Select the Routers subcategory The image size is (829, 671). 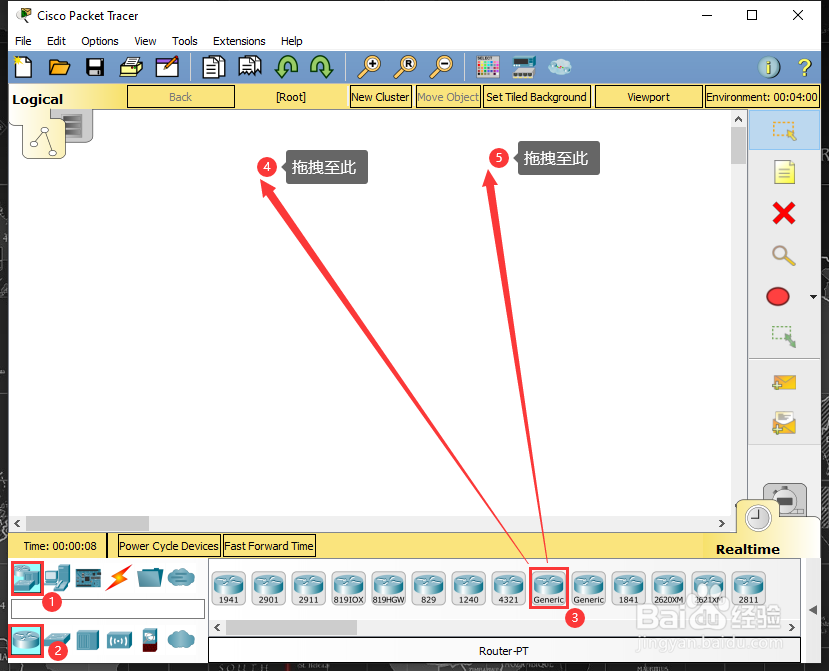(26, 640)
